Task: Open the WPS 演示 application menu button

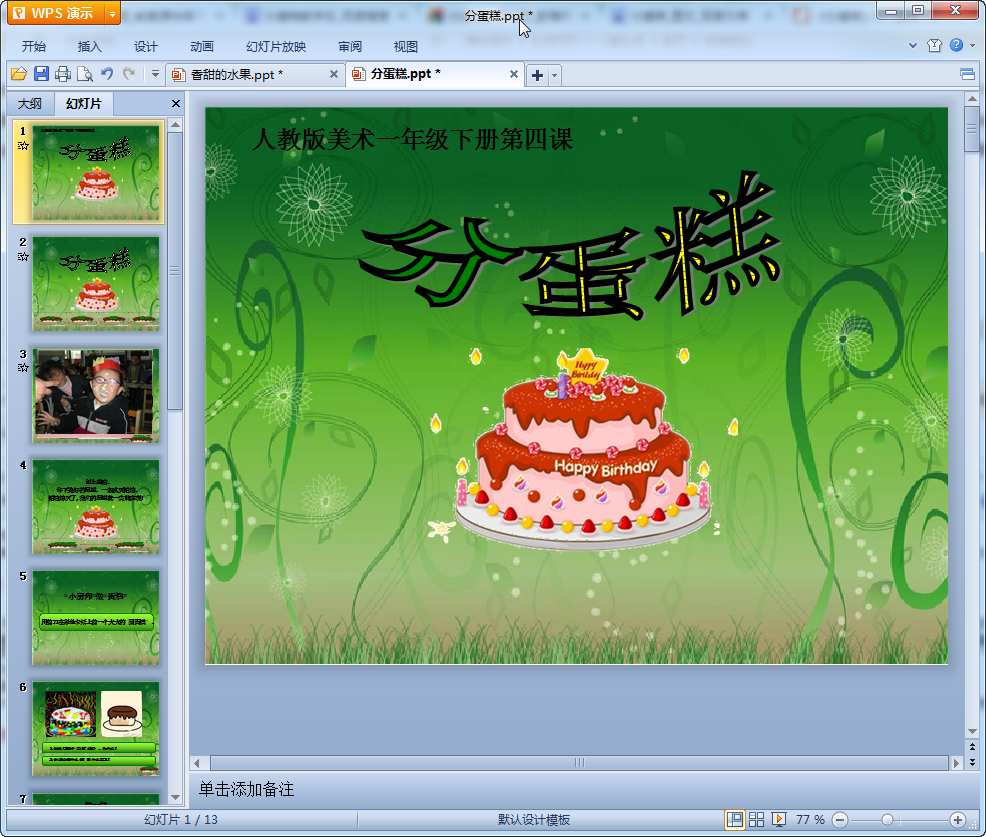Action: click(55, 13)
